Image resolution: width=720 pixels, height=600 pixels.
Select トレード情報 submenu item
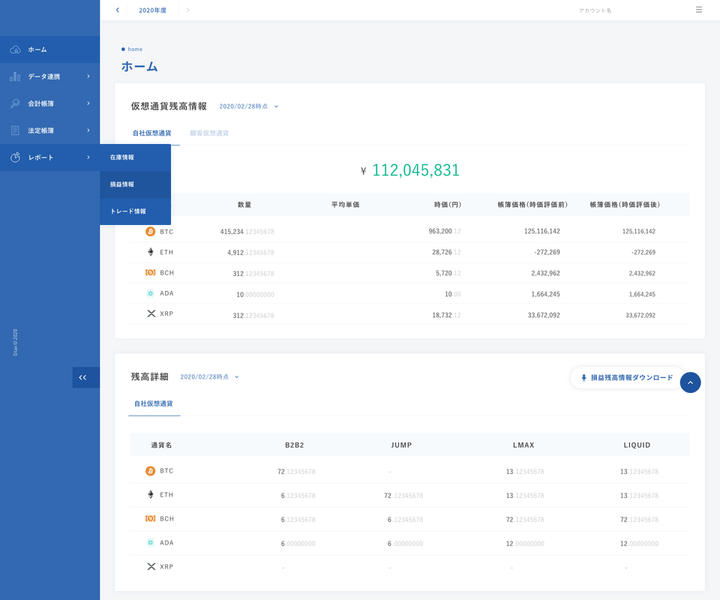[135, 211]
